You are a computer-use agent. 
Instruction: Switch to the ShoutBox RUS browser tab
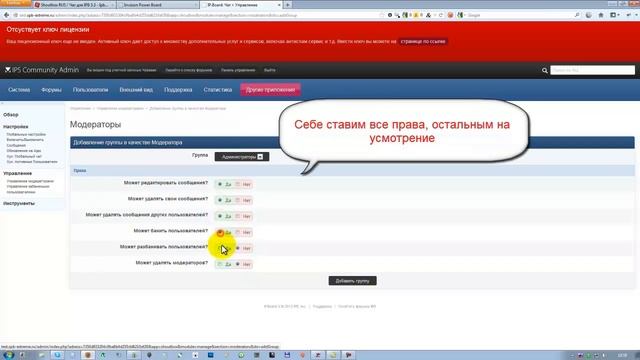pos(73,5)
